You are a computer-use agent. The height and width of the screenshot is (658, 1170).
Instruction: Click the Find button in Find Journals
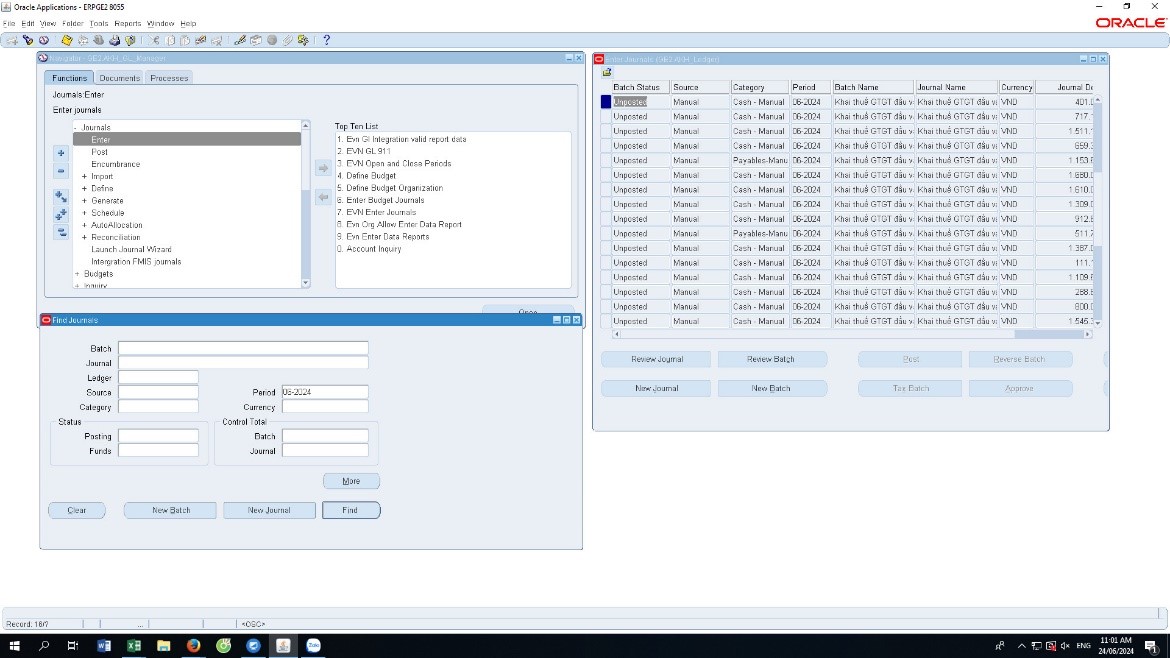(351, 510)
